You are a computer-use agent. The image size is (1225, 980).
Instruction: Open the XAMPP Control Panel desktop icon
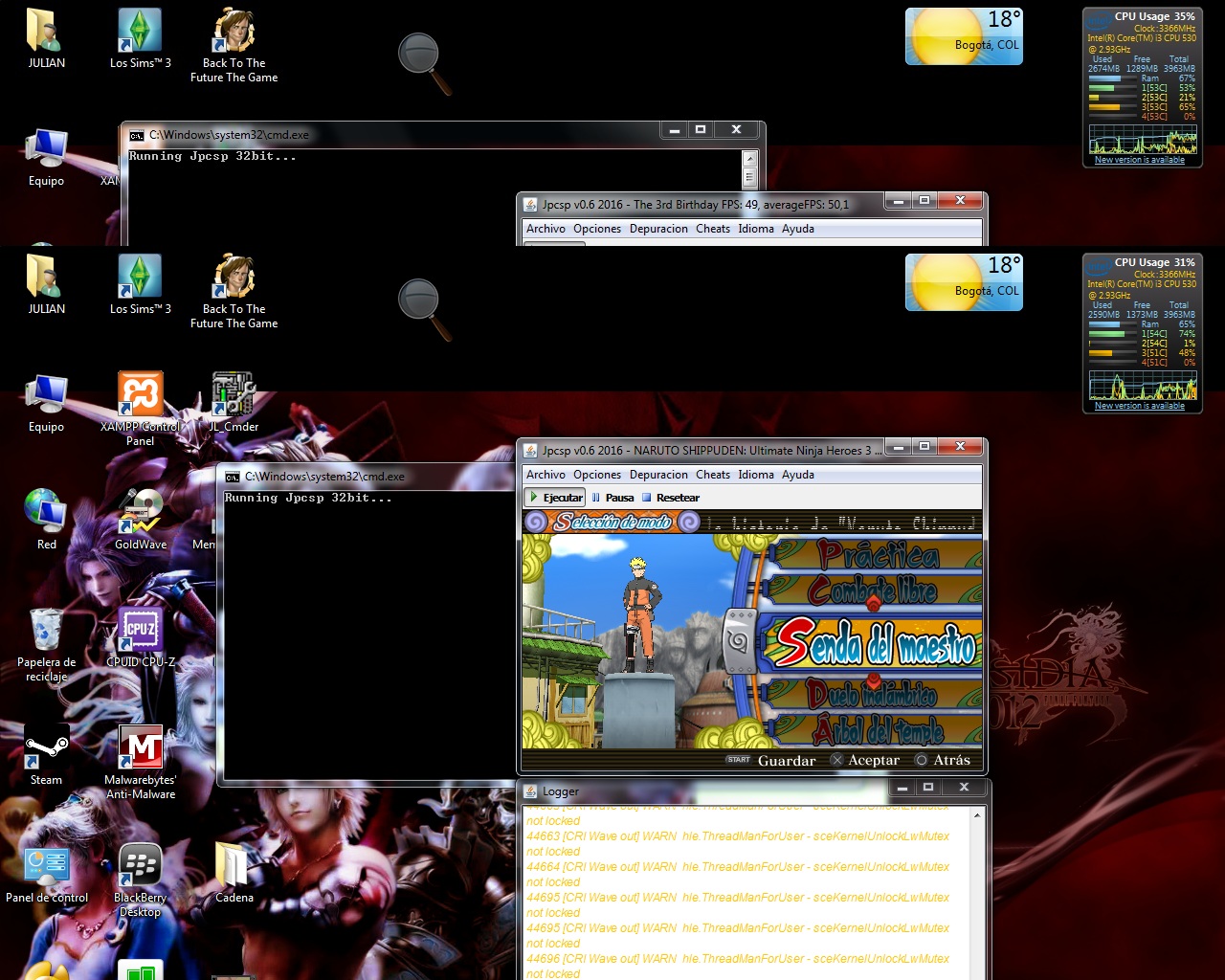[x=140, y=409]
